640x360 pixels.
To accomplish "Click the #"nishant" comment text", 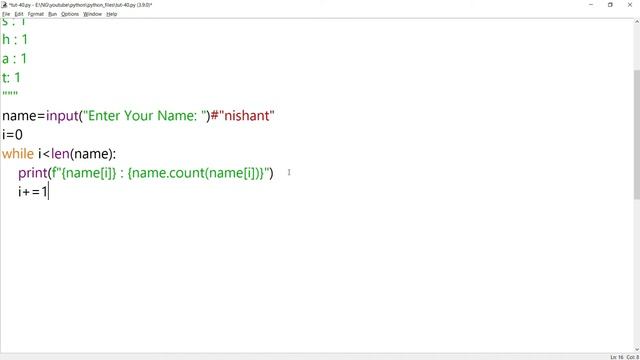I will (242, 116).
